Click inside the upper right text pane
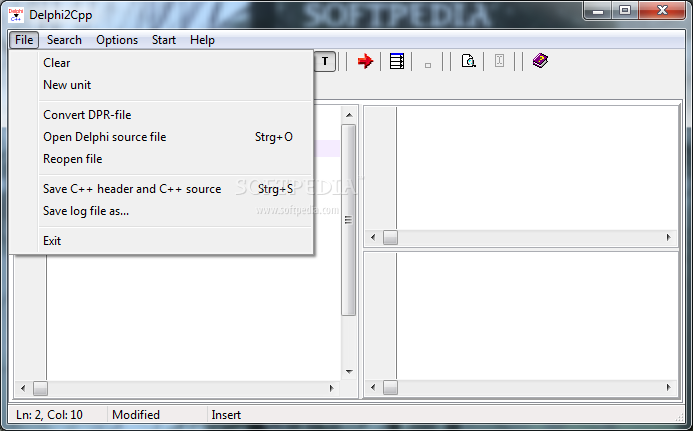The image size is (693, 431). 537,168
